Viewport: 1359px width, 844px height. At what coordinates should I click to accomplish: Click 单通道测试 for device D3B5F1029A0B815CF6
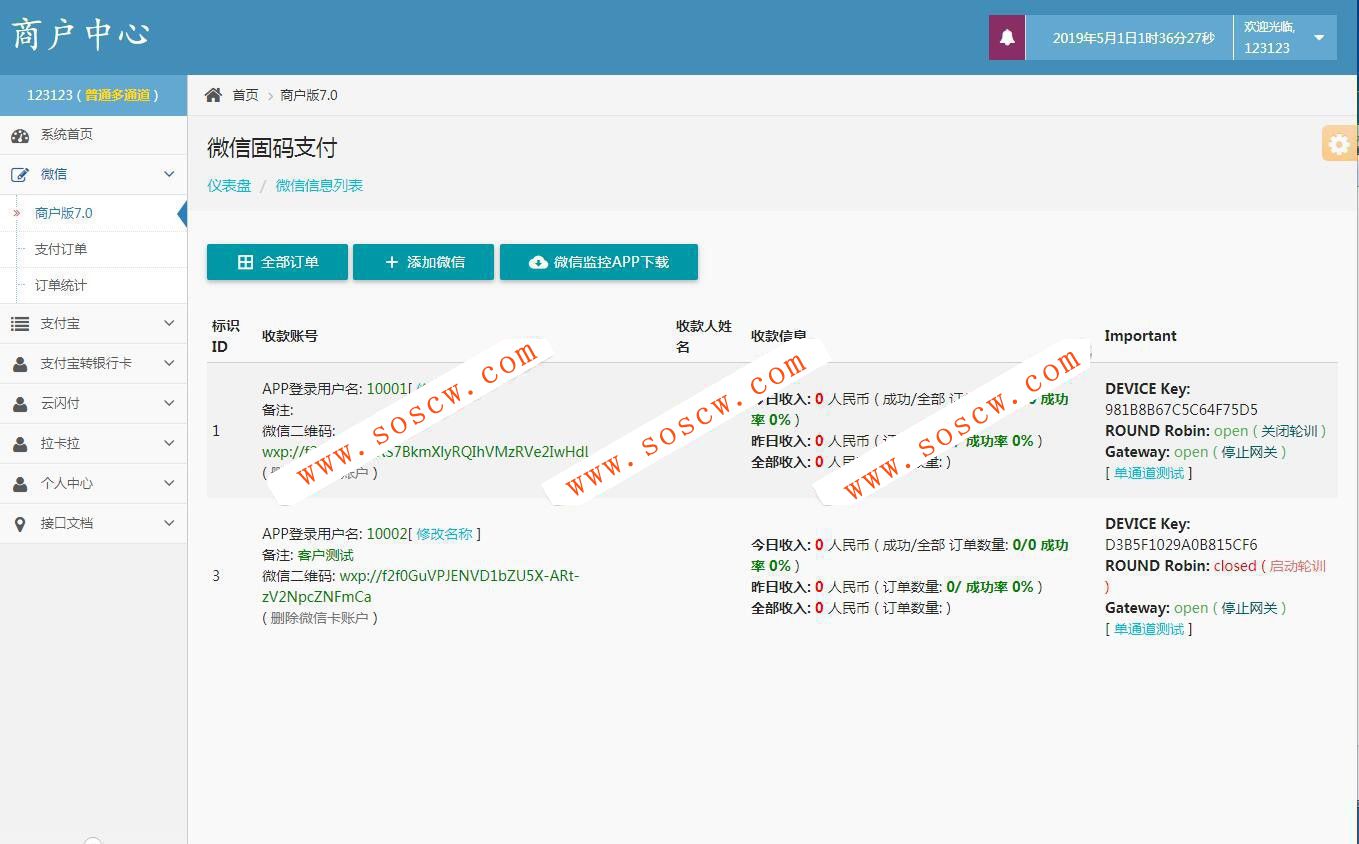click(1149, 629)
